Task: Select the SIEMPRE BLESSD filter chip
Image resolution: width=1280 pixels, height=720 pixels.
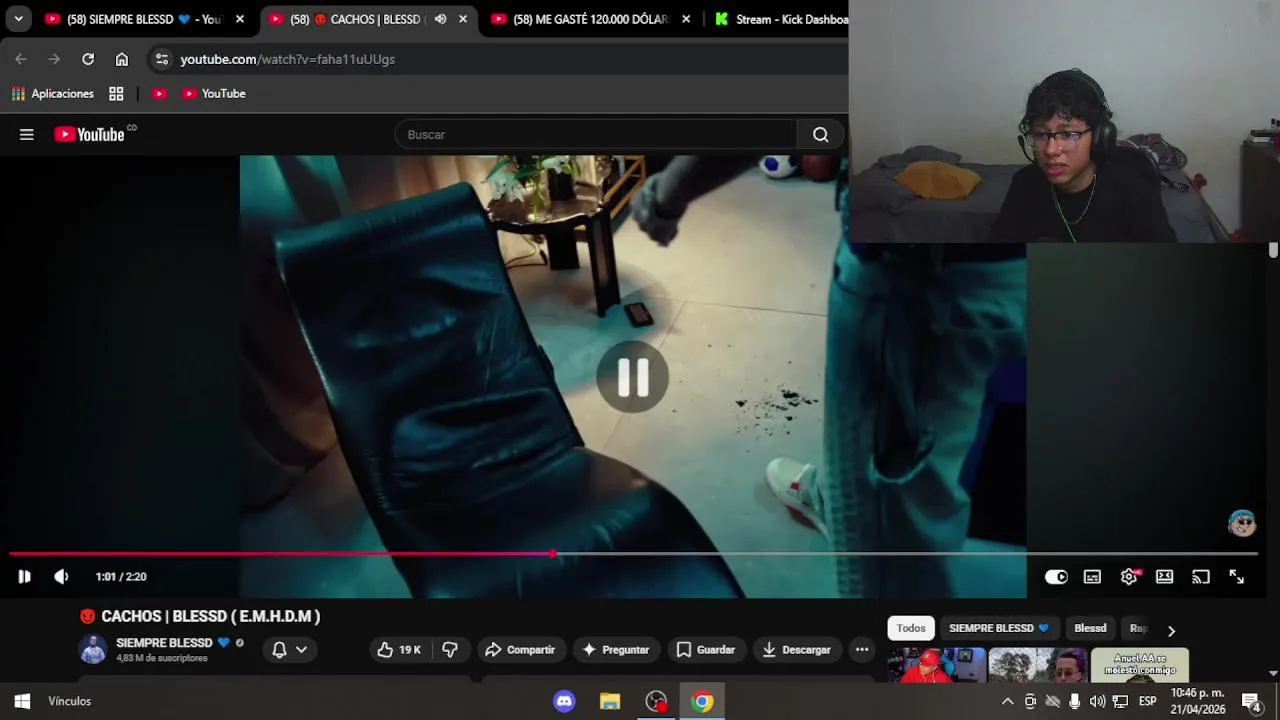Action: 999,628
